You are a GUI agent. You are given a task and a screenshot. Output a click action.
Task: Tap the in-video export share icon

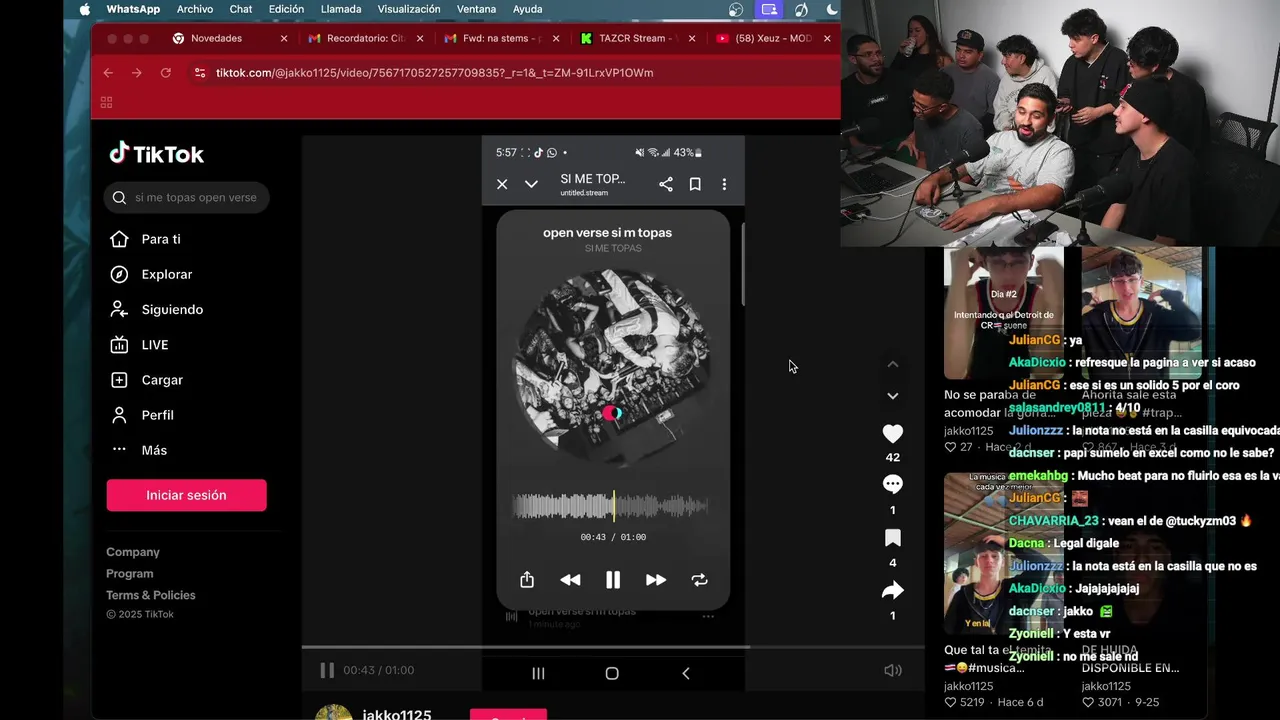point(527,580)
